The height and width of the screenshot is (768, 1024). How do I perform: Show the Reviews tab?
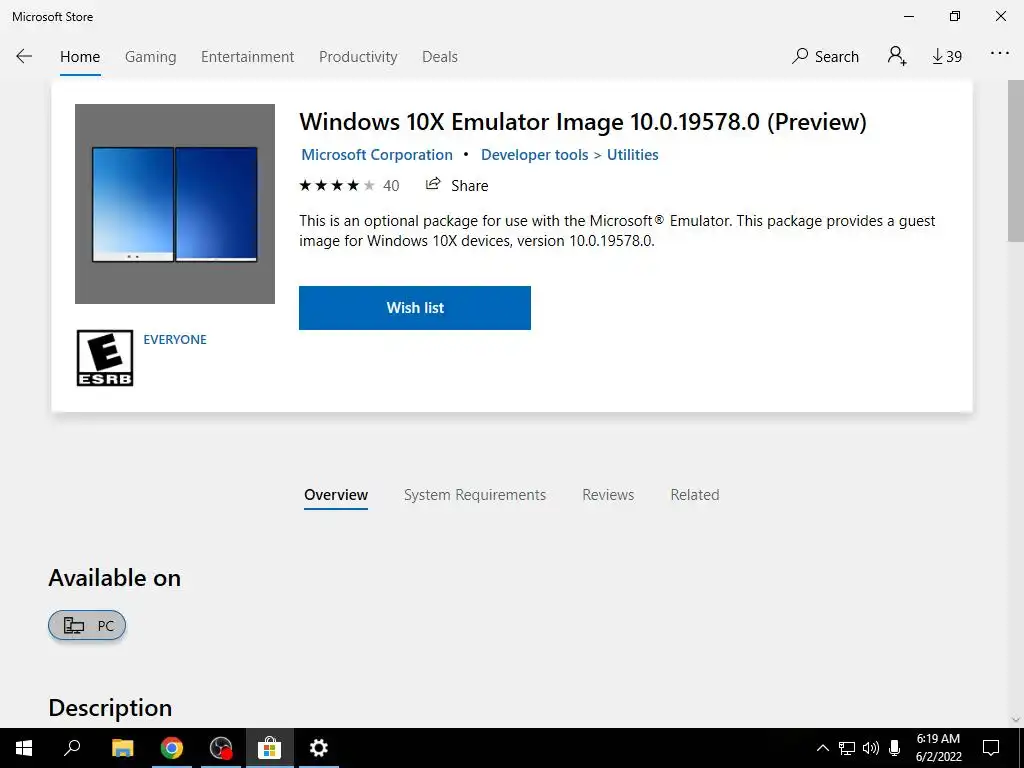pyautogui.click(x=608, y=495)
